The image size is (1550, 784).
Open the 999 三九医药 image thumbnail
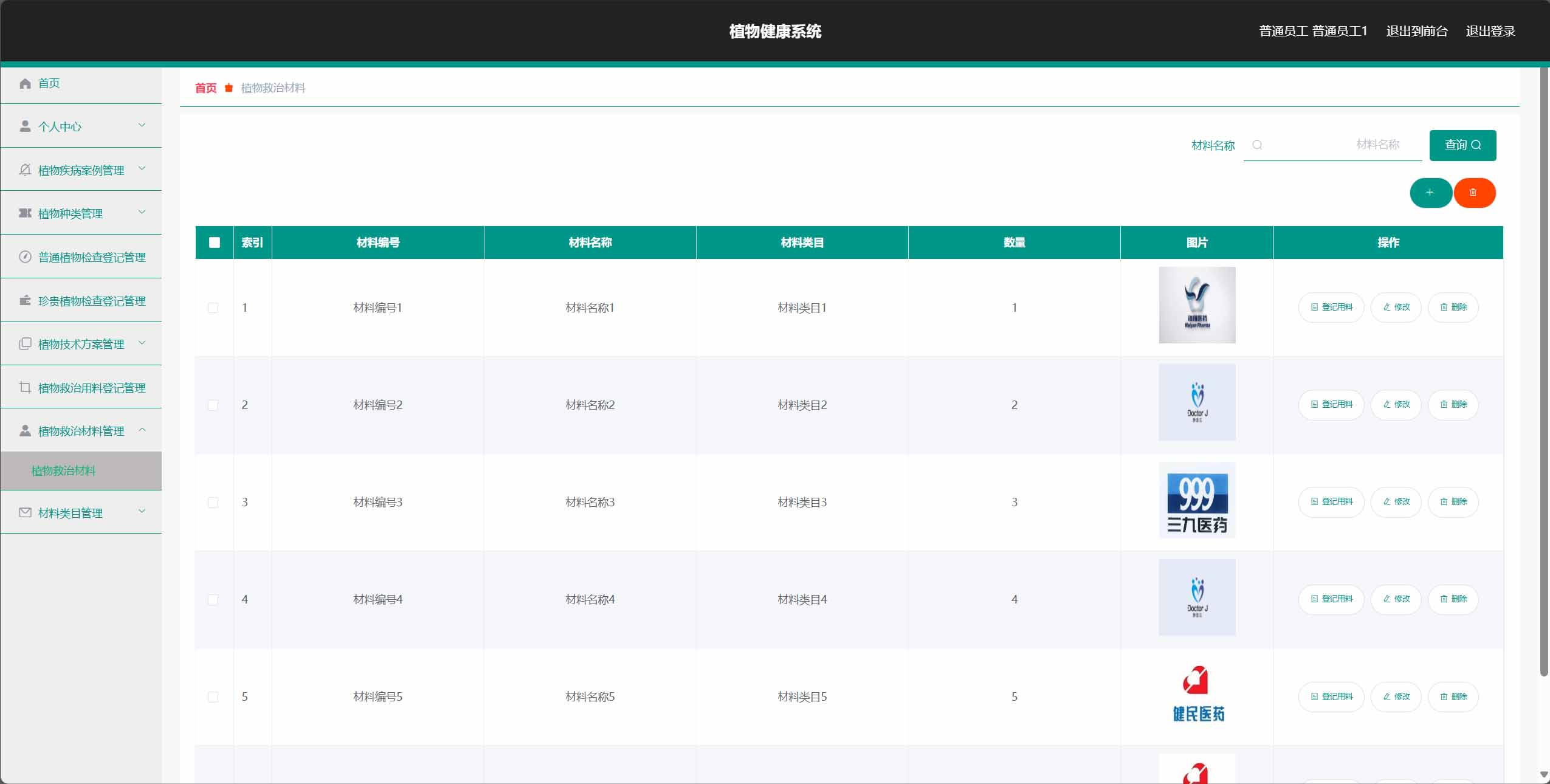(1197, 500)
